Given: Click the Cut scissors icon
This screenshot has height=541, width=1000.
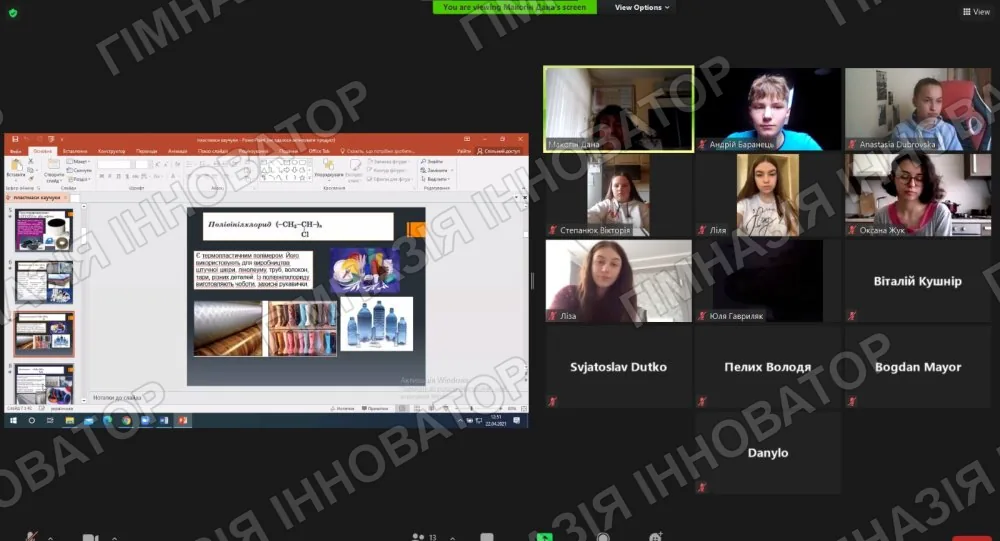Looking at the screenshot, I should (x=31, y=162).
